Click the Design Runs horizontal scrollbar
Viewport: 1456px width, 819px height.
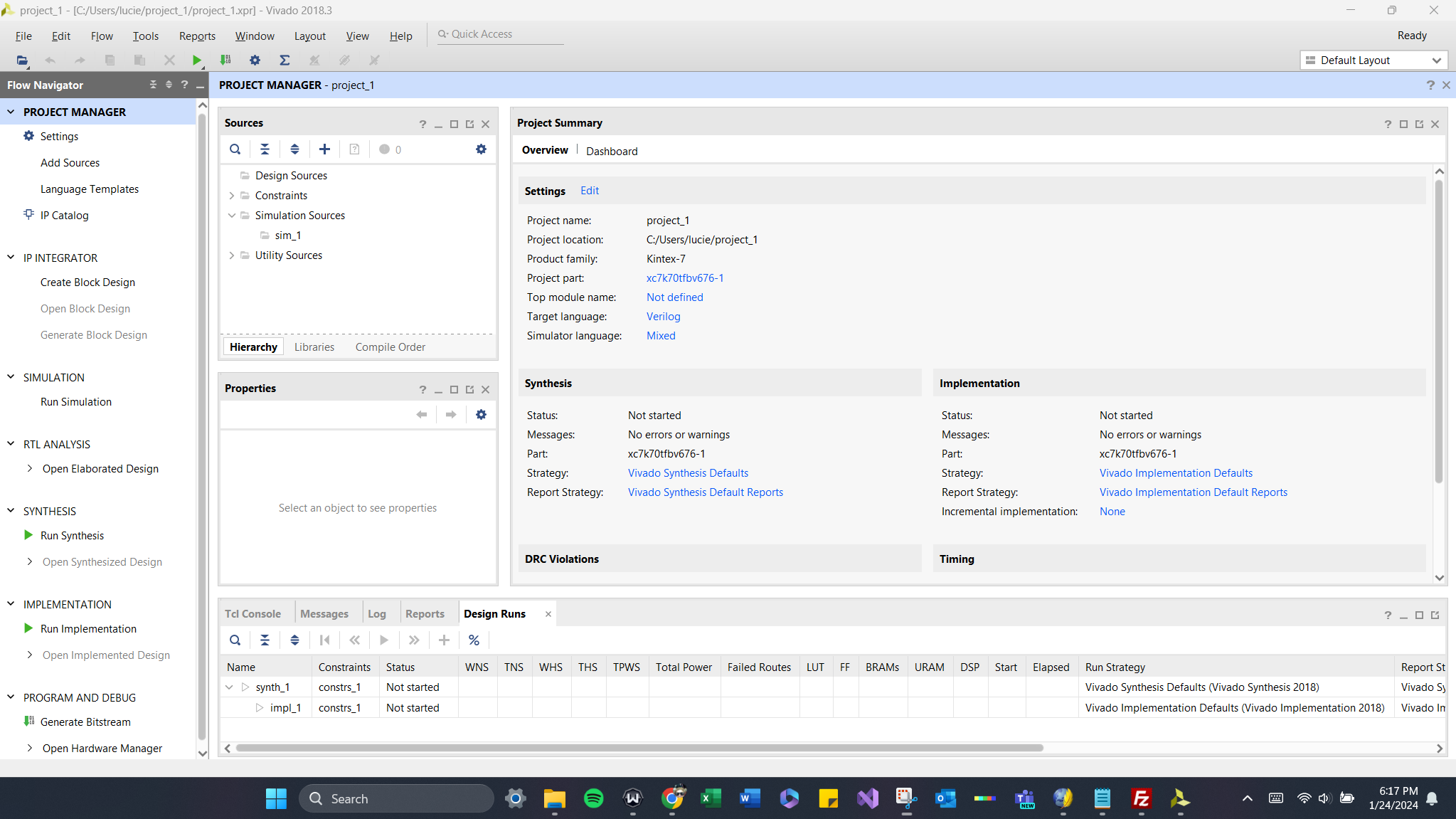click(x=639, y=748)
